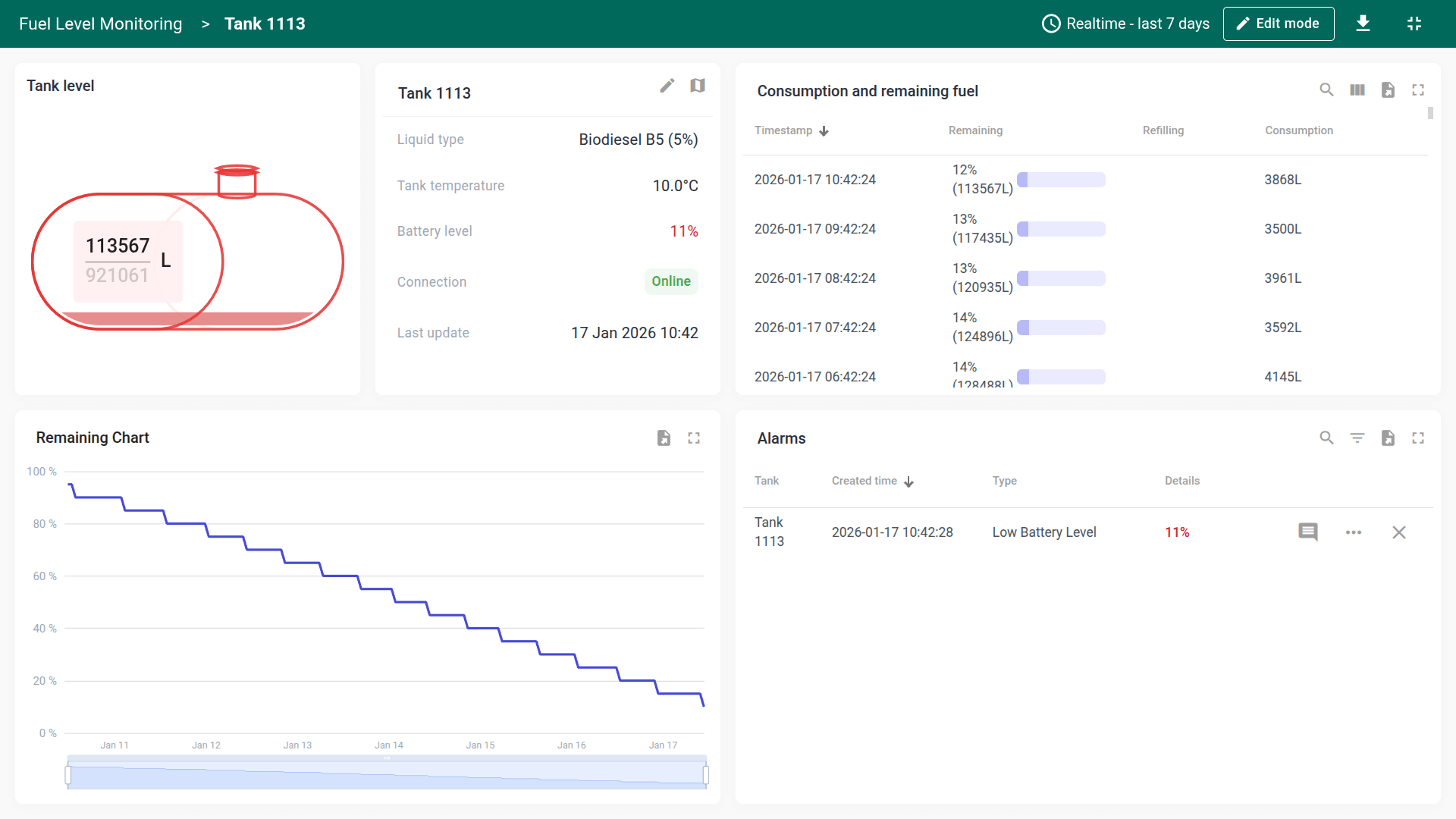Expand Remaining Chart to fullscreen
Image resolution: width=1456 pixels, height=819 pixels.
tap(694, 438)
